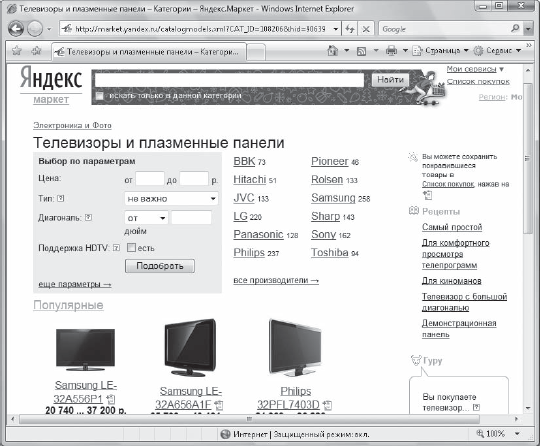540x446 pixels.
Task: Click the Google search box in toolbar
Action: coord(445,29)
